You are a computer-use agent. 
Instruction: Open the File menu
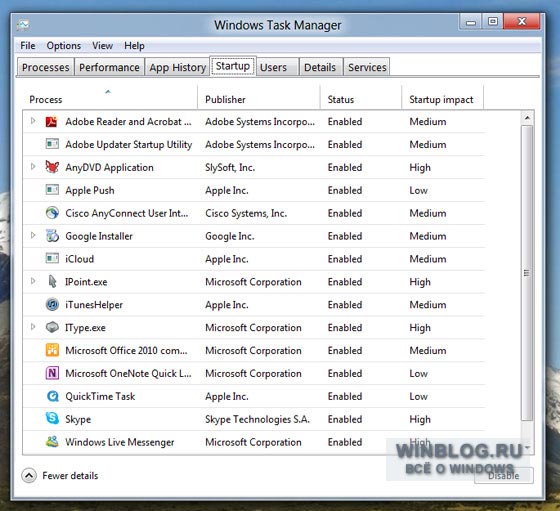28,46
